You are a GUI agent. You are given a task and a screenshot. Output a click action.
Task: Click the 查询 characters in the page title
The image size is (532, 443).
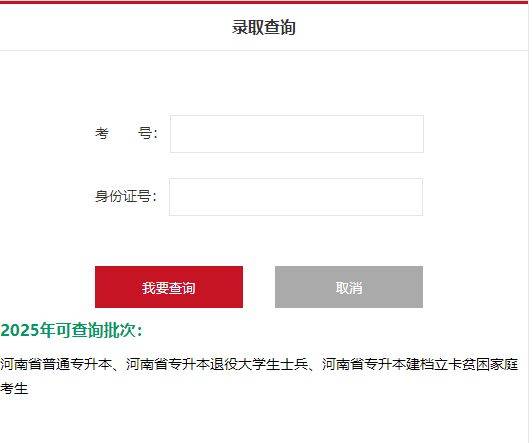point(280,27)
